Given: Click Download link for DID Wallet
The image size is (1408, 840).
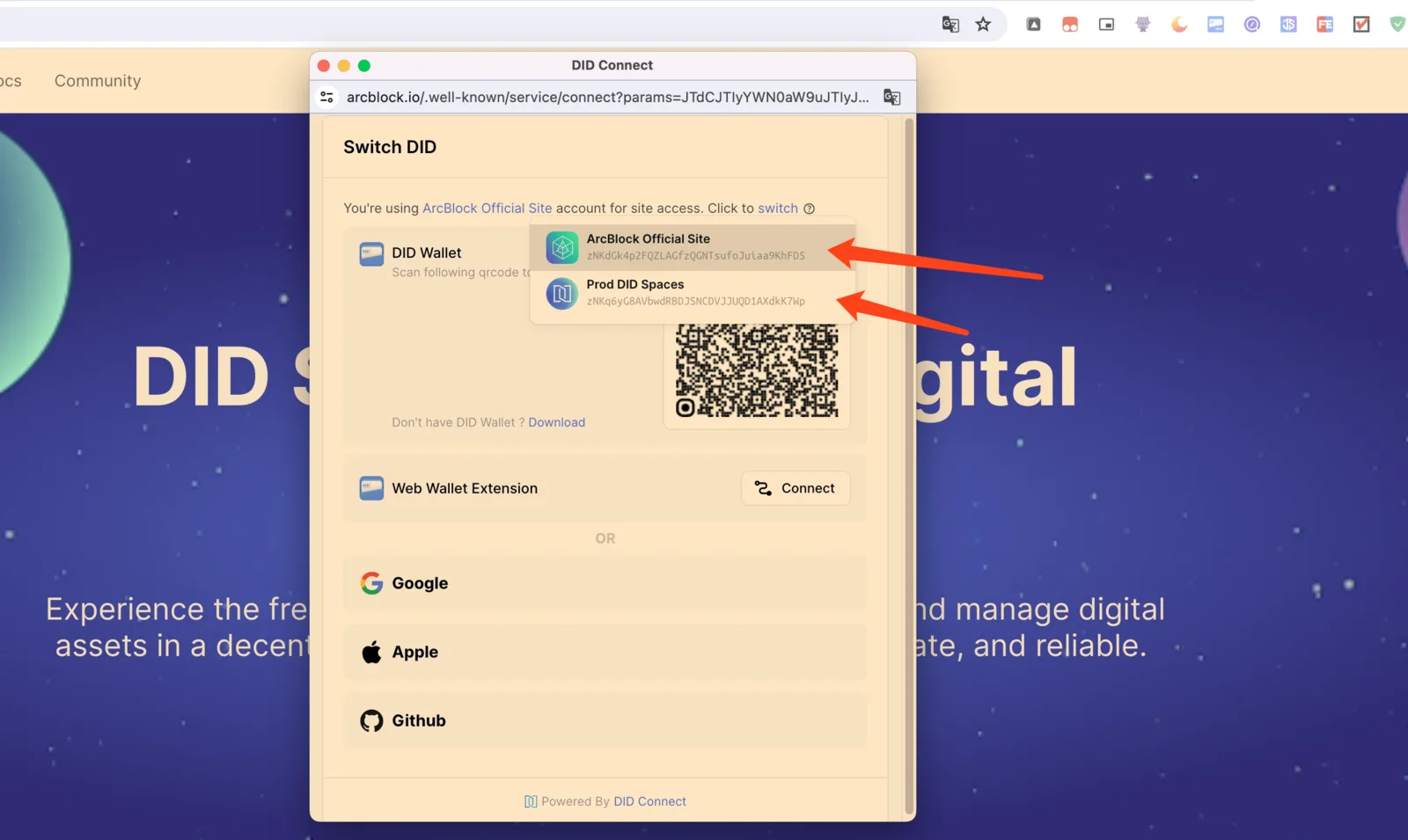Looking at the screenshot, I should tap(557, 422).
